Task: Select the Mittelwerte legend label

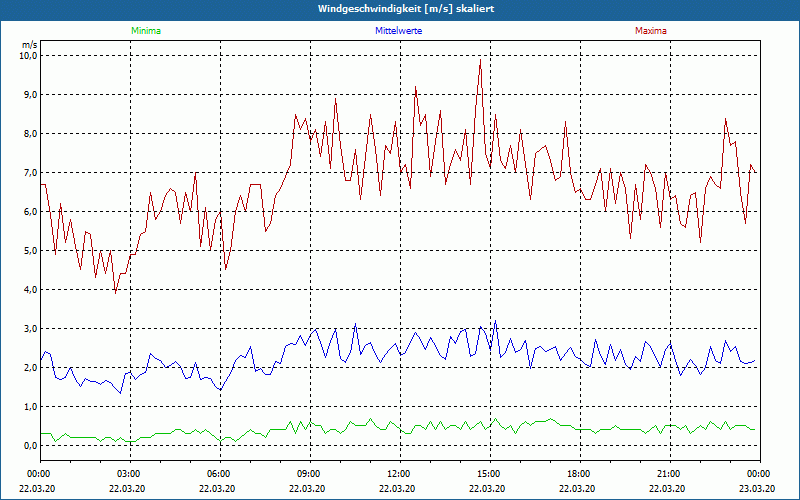Action: [x=398, y=31]
